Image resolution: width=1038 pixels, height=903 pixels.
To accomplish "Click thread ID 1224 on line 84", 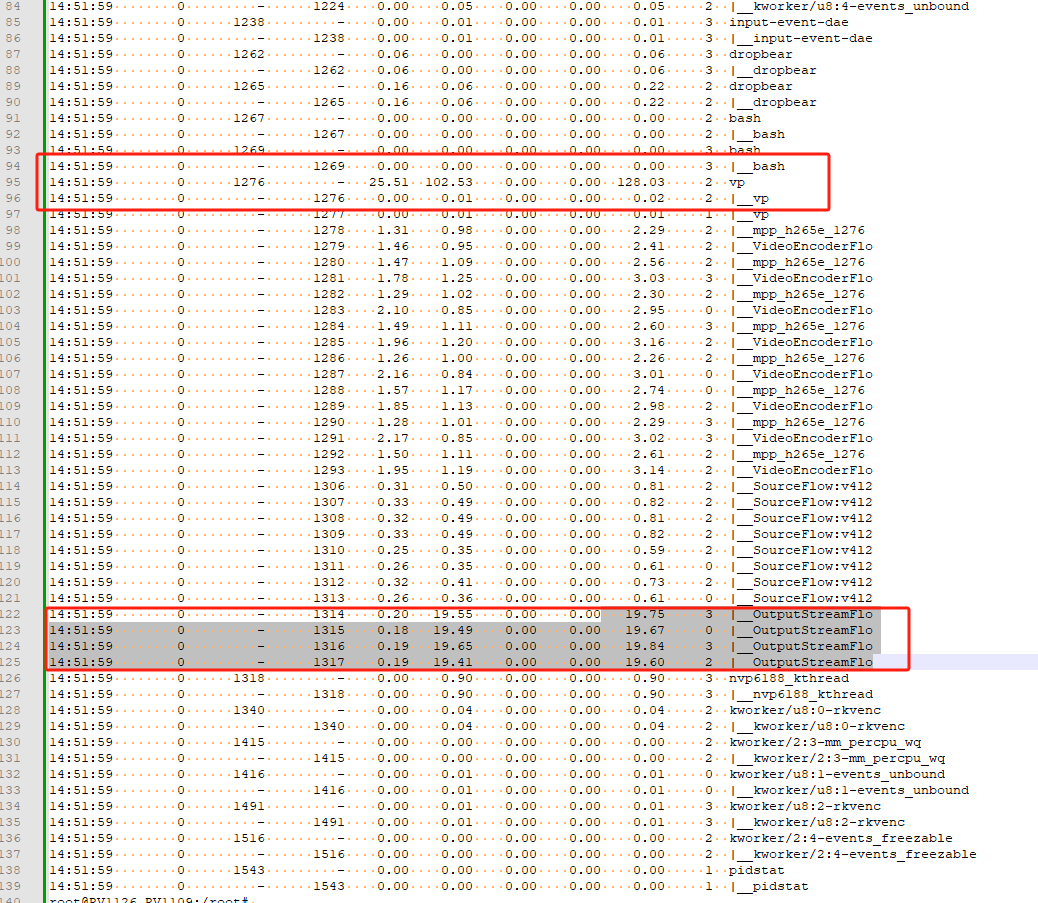I will pos(329,7).
